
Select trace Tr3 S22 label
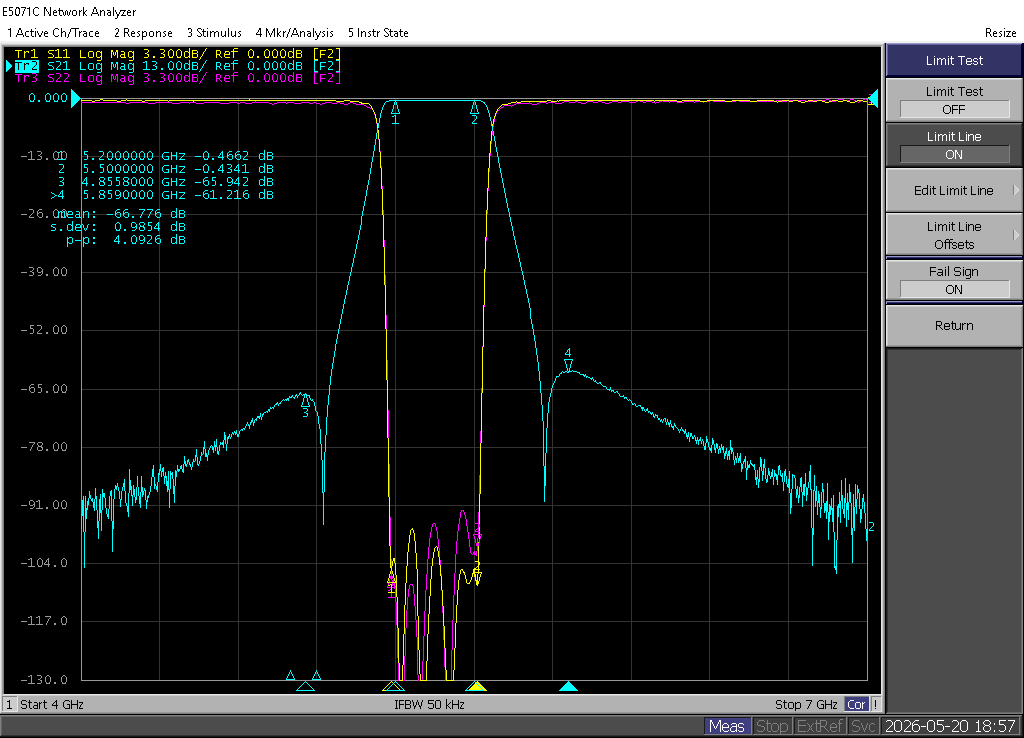42,78
